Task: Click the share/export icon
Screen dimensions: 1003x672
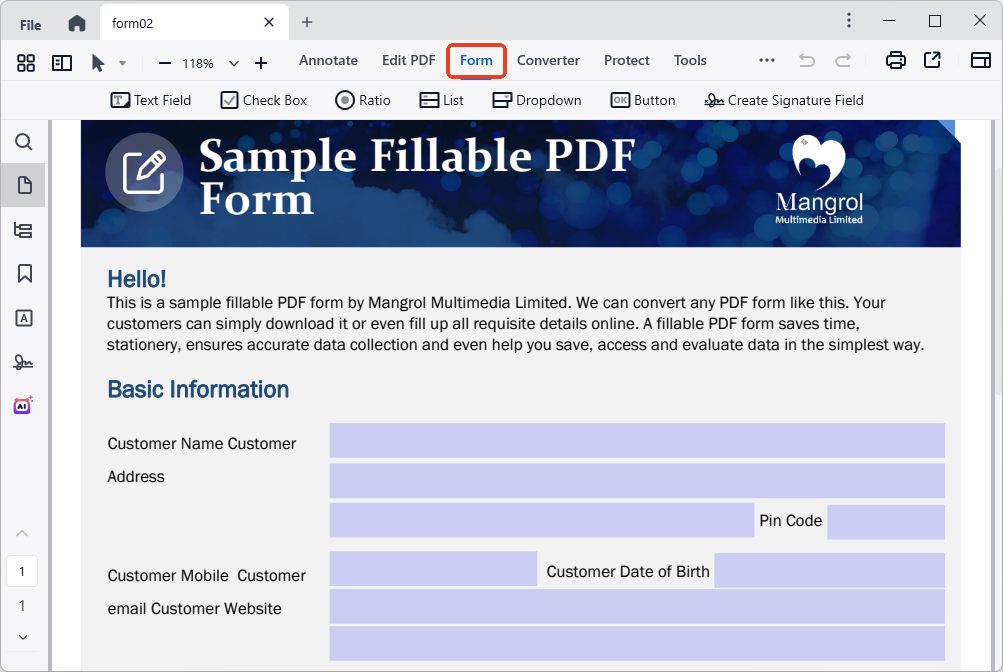Action: tap(932, 61)
